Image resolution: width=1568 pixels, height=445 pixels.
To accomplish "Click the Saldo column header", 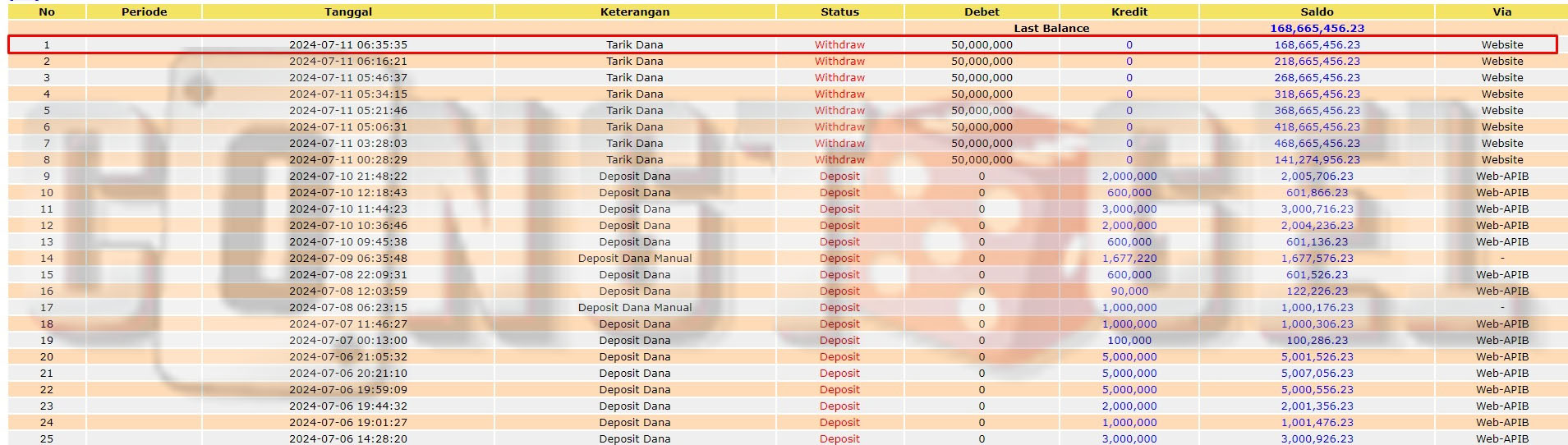I will pyautogui.click(x=1317, y=11).
